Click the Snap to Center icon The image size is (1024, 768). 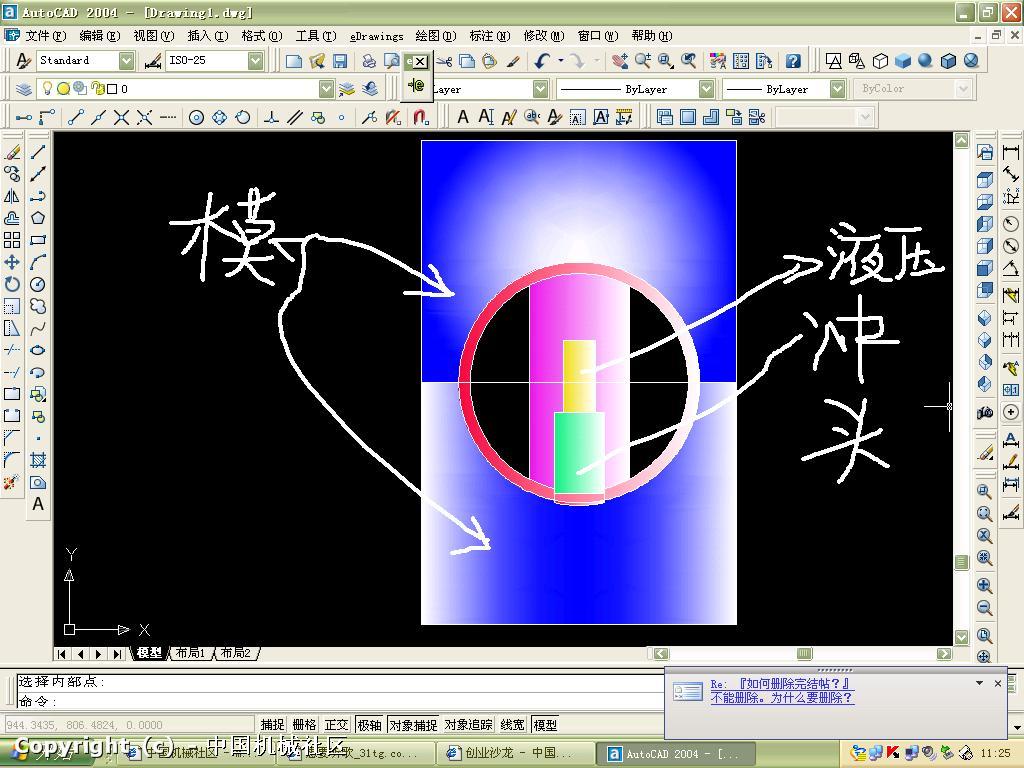coord(196,118)
